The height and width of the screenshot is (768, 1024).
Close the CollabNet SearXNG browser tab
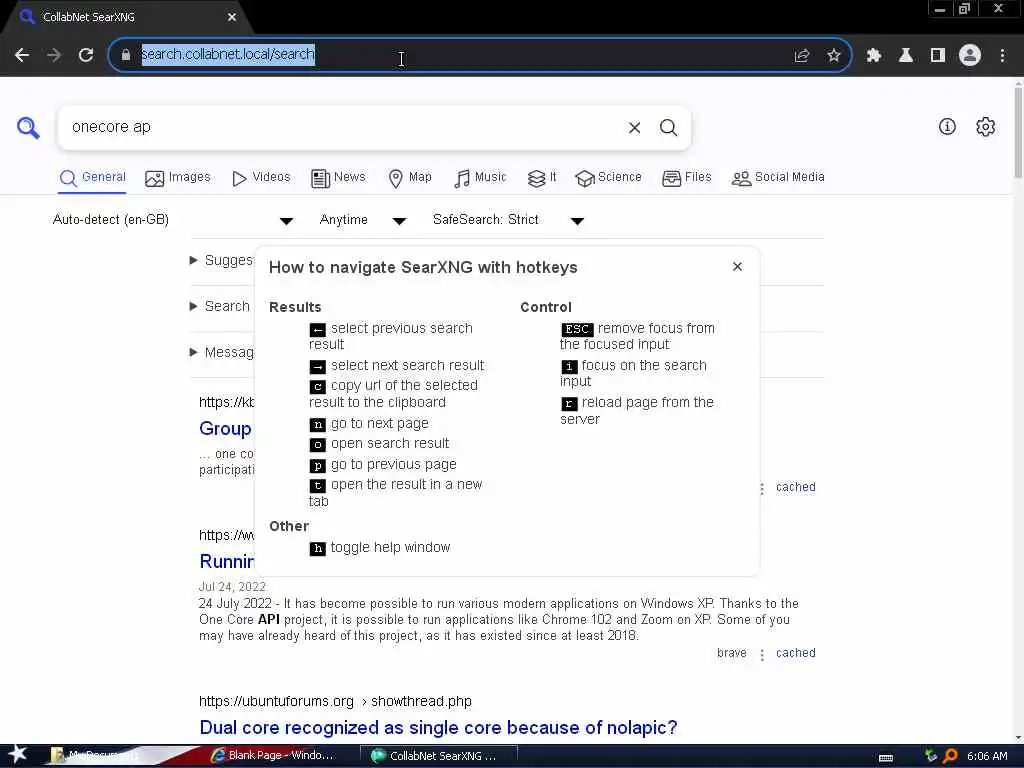click(x=232, y=17)
